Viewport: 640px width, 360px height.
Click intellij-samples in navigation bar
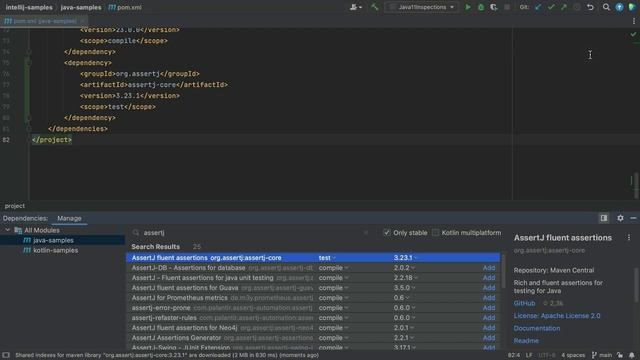tap(29, 7)
